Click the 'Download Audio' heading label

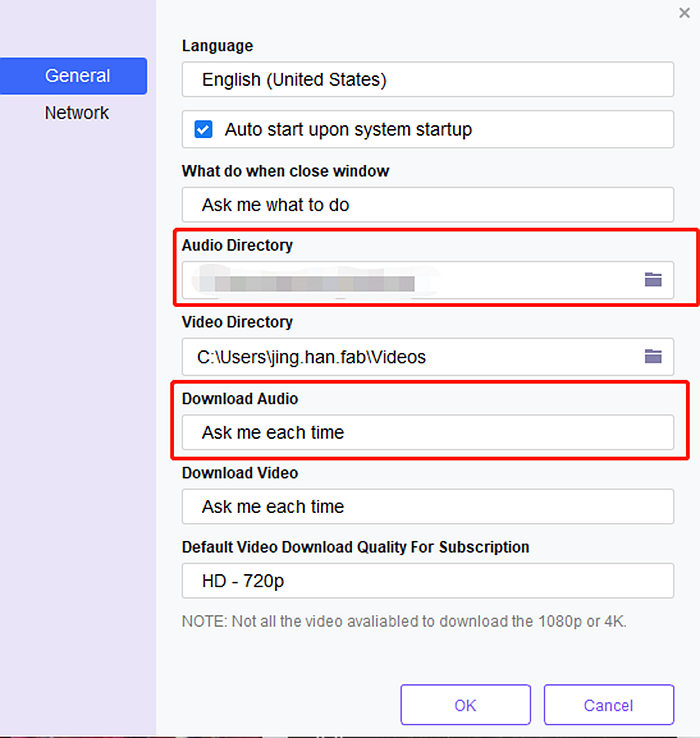pyautogui.click(x=240, y=399)
